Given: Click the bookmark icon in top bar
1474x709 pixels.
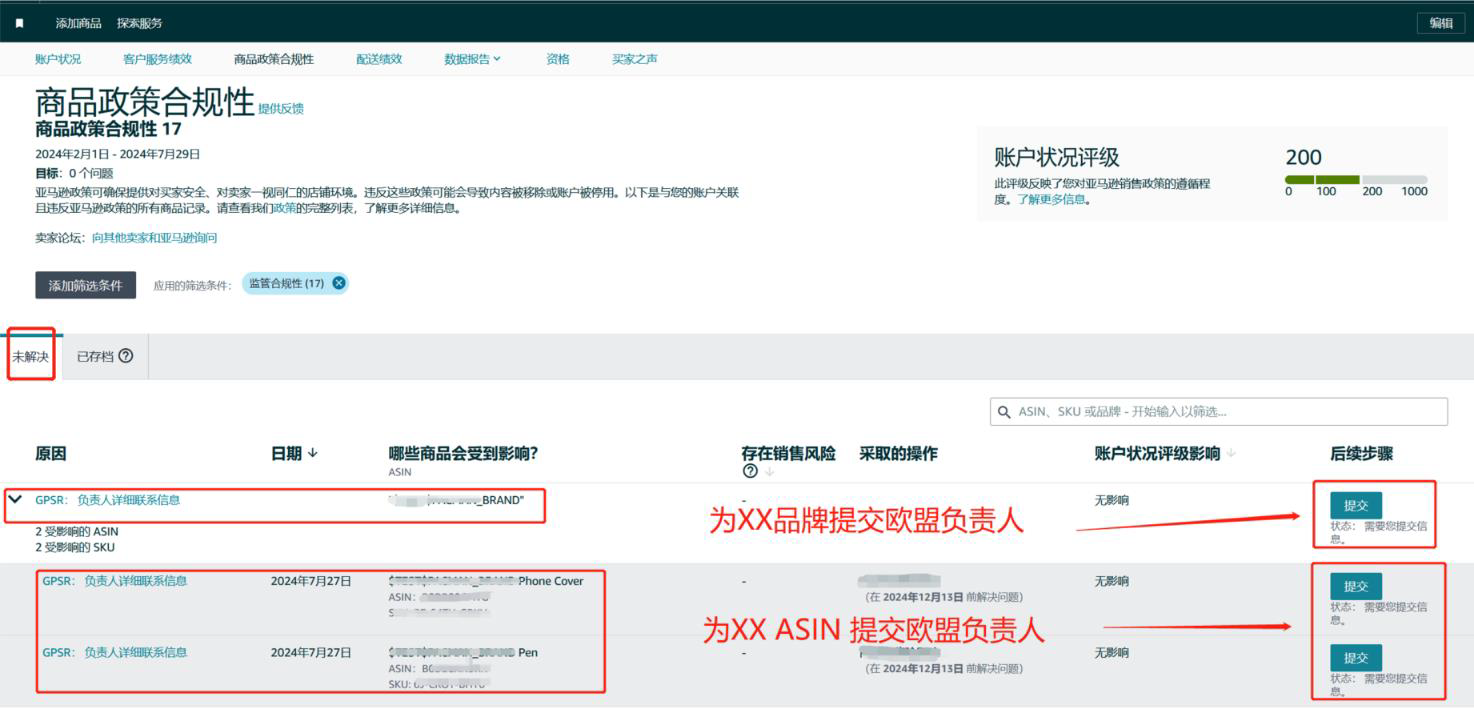Looking at the screenshot, I should tap(20, 23).
